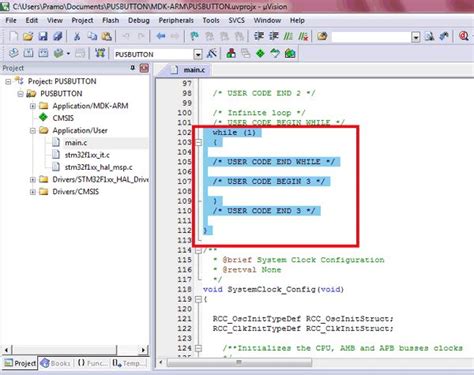Select stm32f1xx_hal_msp.c in the project tree
474x375 pixels.
click(x=98, y=167)
